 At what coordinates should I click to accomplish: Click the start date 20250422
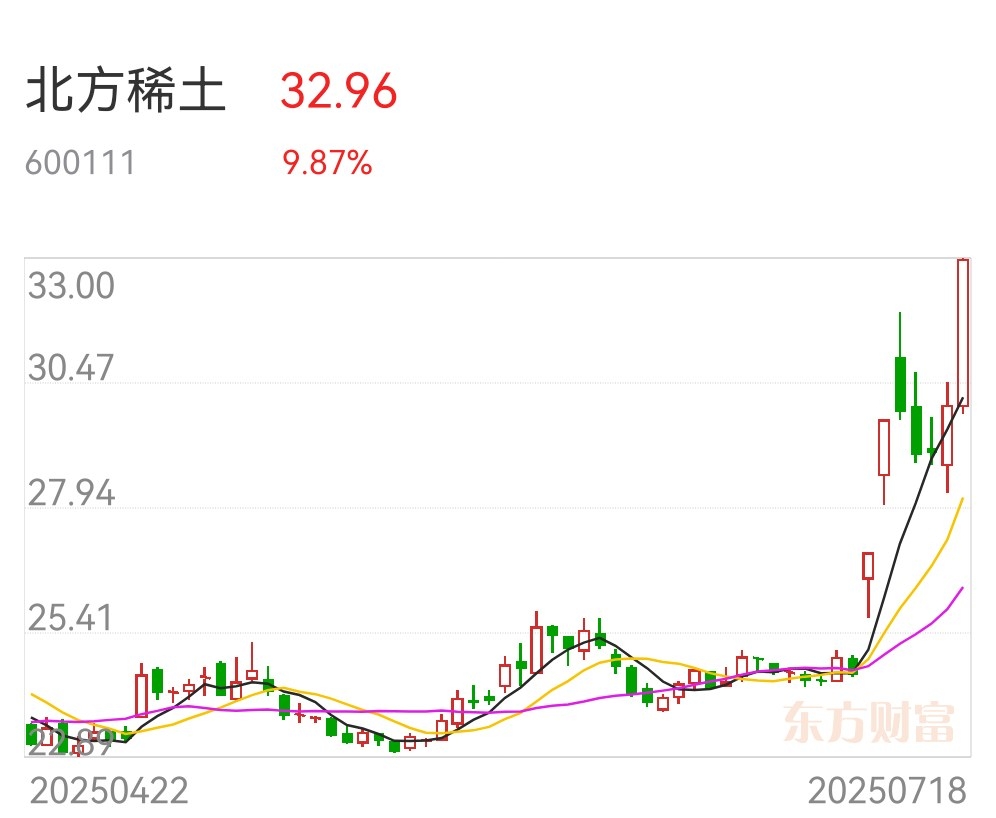coord(109,791)
